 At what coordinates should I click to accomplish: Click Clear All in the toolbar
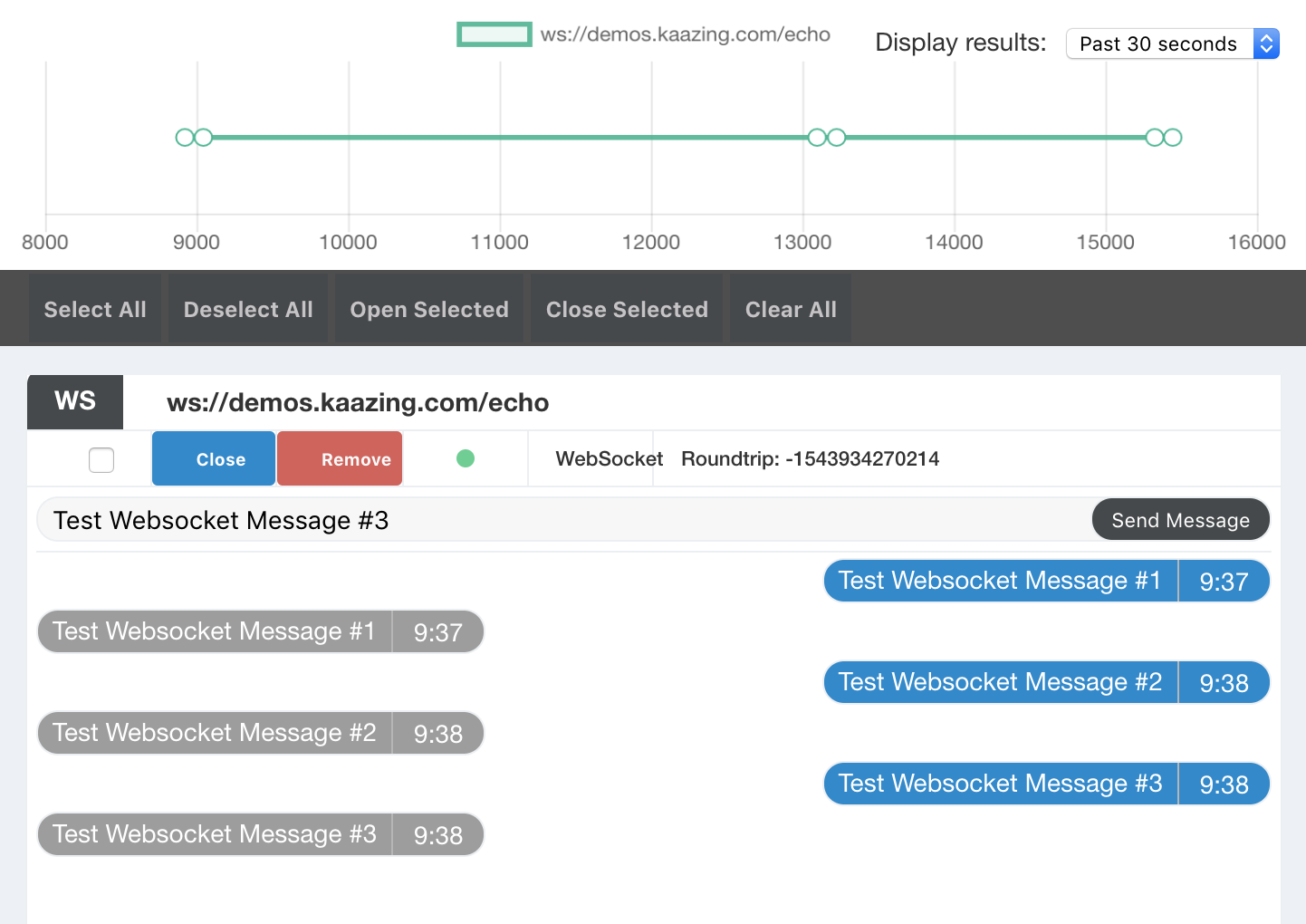pyautogui.click(x=791, y=309)
